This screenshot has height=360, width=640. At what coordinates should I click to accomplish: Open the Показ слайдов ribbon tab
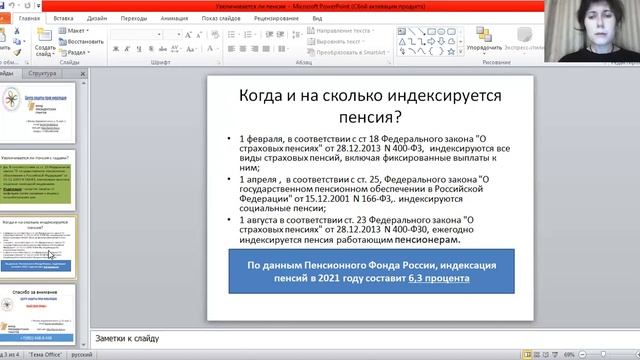pyautogui.click(x=221, y=18)
